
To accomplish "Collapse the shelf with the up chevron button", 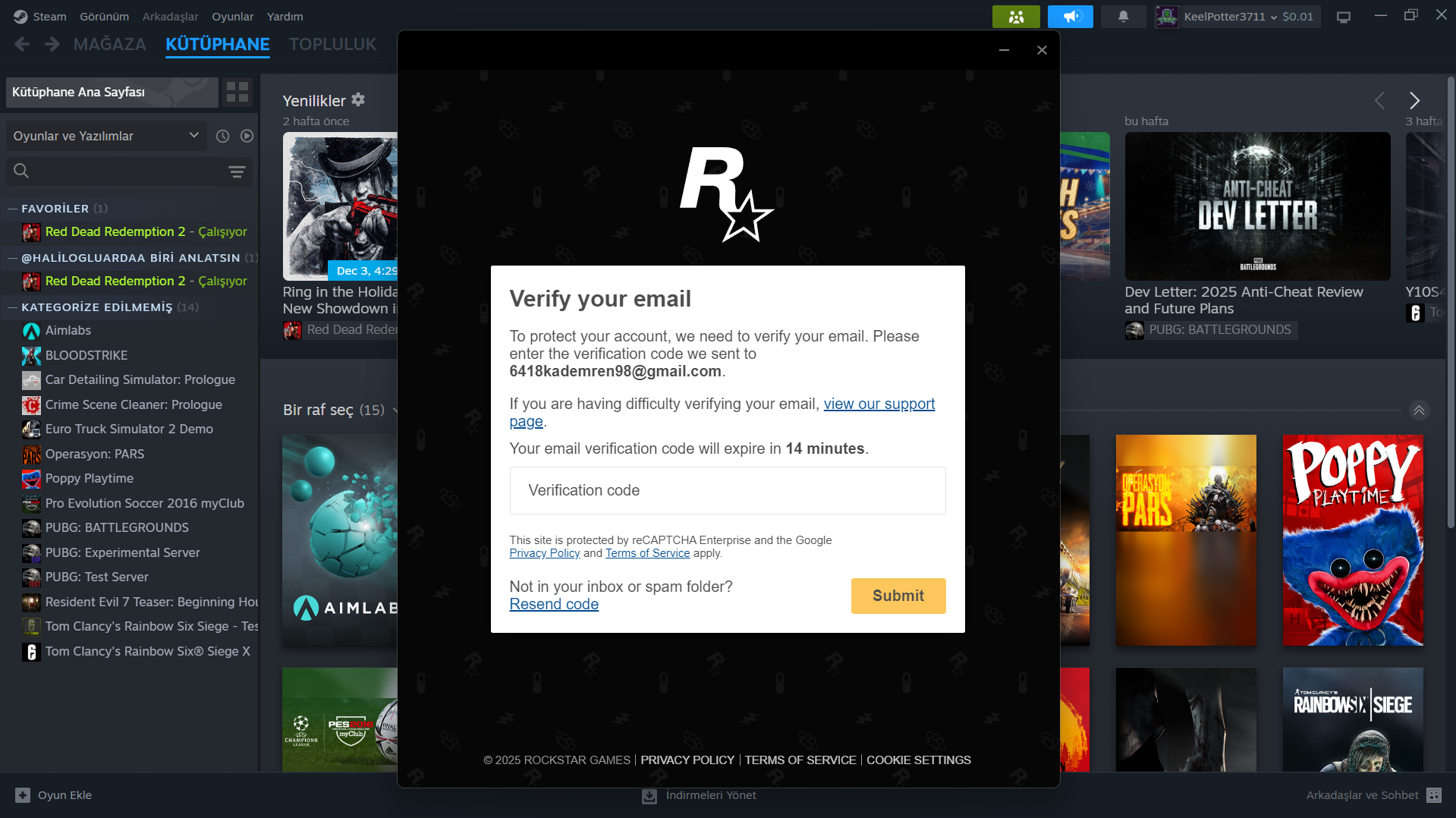I will (1419, 410).
